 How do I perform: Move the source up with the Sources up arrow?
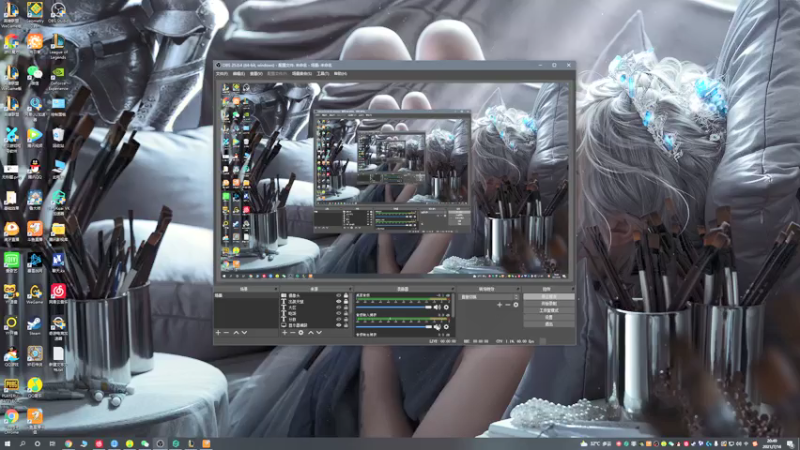pos(311,333)
